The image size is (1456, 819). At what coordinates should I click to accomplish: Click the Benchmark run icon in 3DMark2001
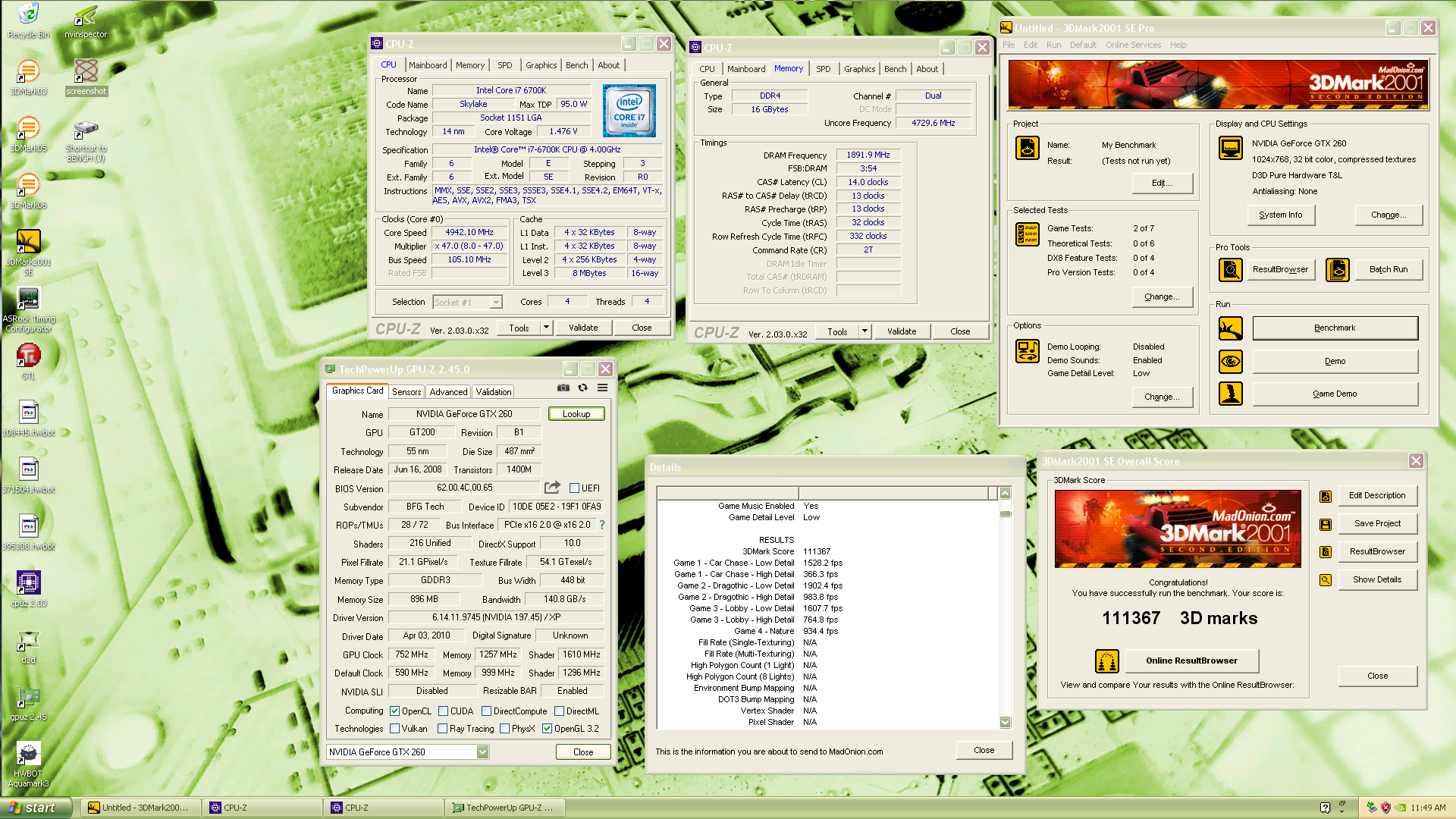pos(1230,328)
